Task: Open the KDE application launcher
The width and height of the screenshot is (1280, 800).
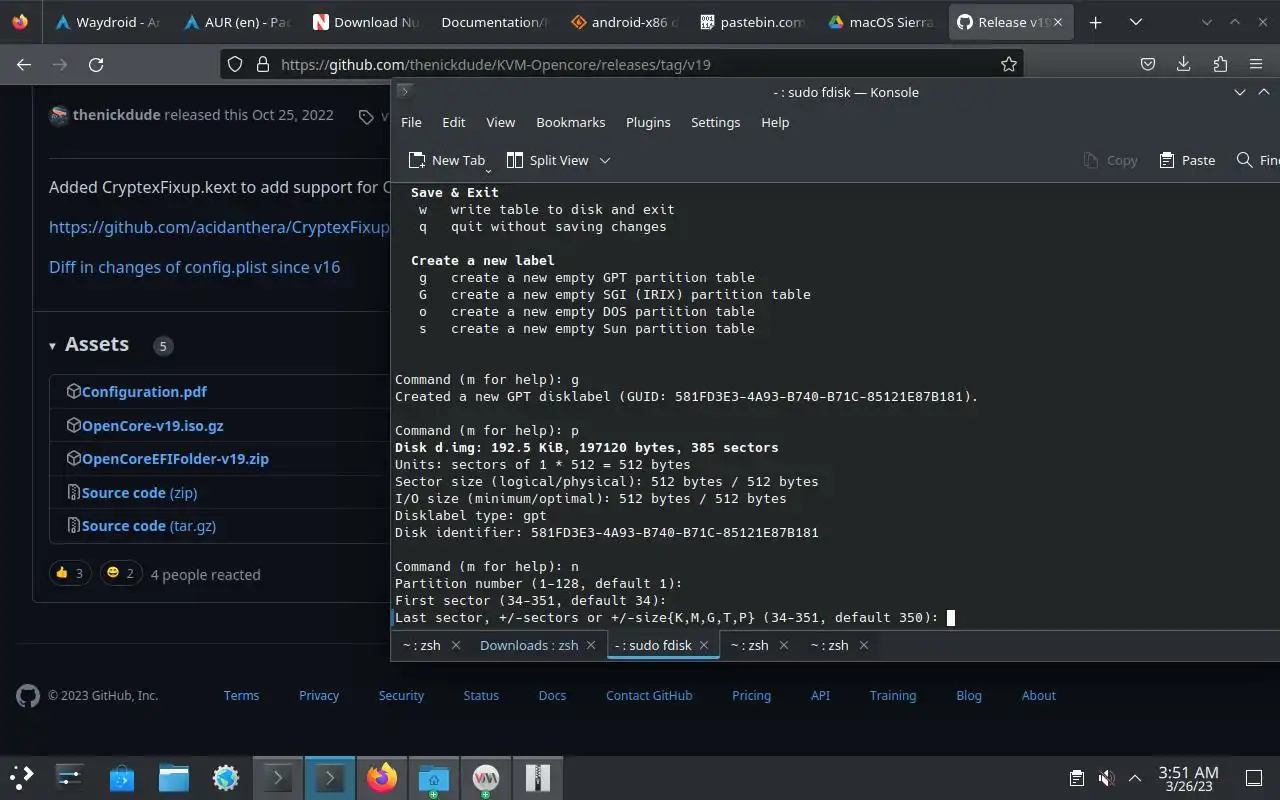Action: 21,777
